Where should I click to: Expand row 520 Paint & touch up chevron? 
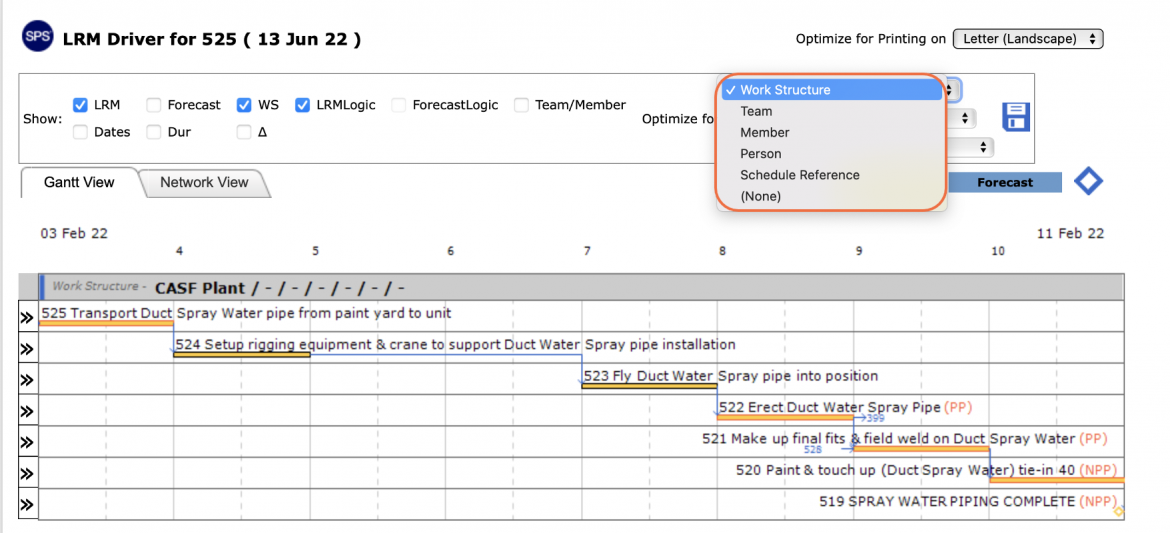point(28,474)
